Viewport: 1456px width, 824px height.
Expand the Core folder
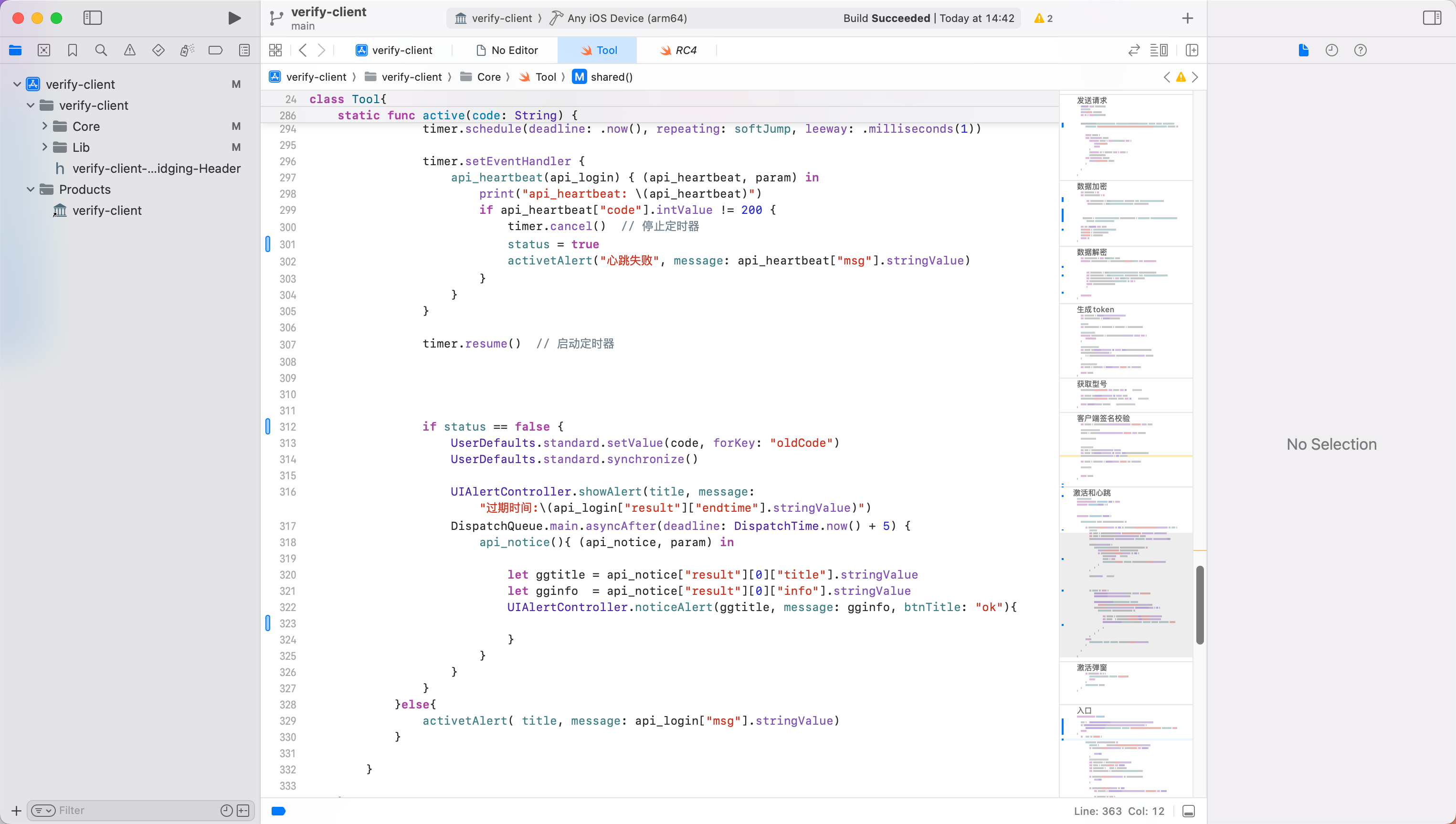click(x=45, y=126)
